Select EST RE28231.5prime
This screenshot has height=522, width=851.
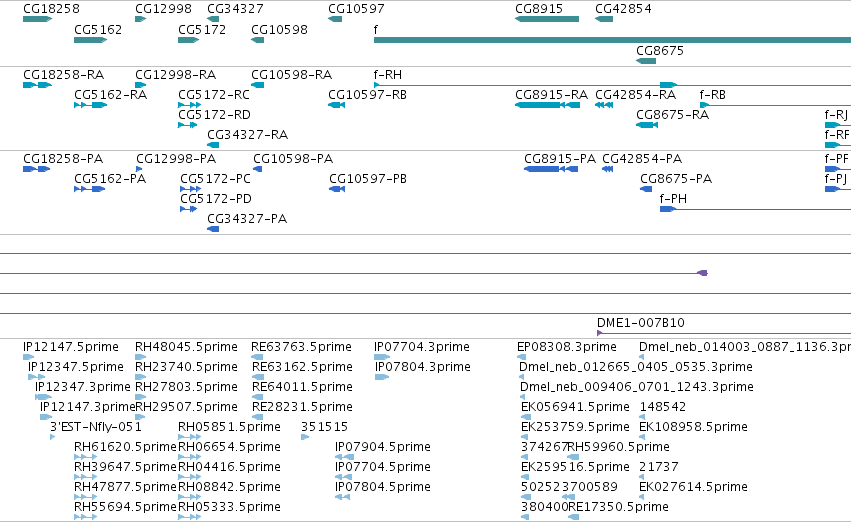point(302,406)
